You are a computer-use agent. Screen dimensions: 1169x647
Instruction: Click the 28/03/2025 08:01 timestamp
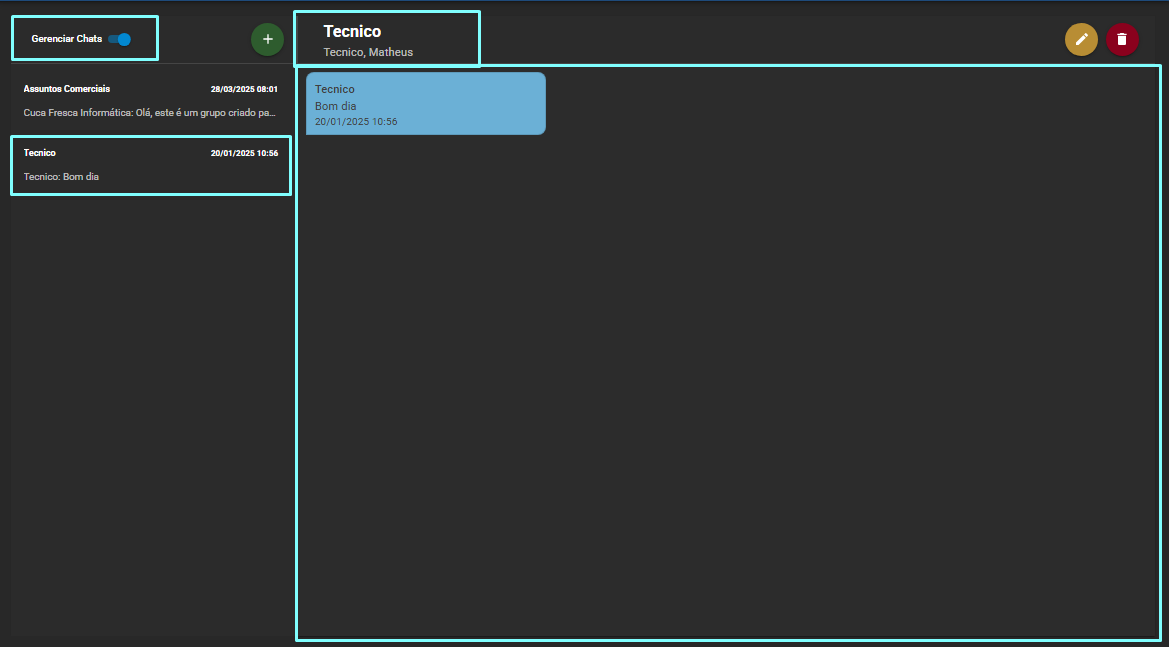(244, 89)
